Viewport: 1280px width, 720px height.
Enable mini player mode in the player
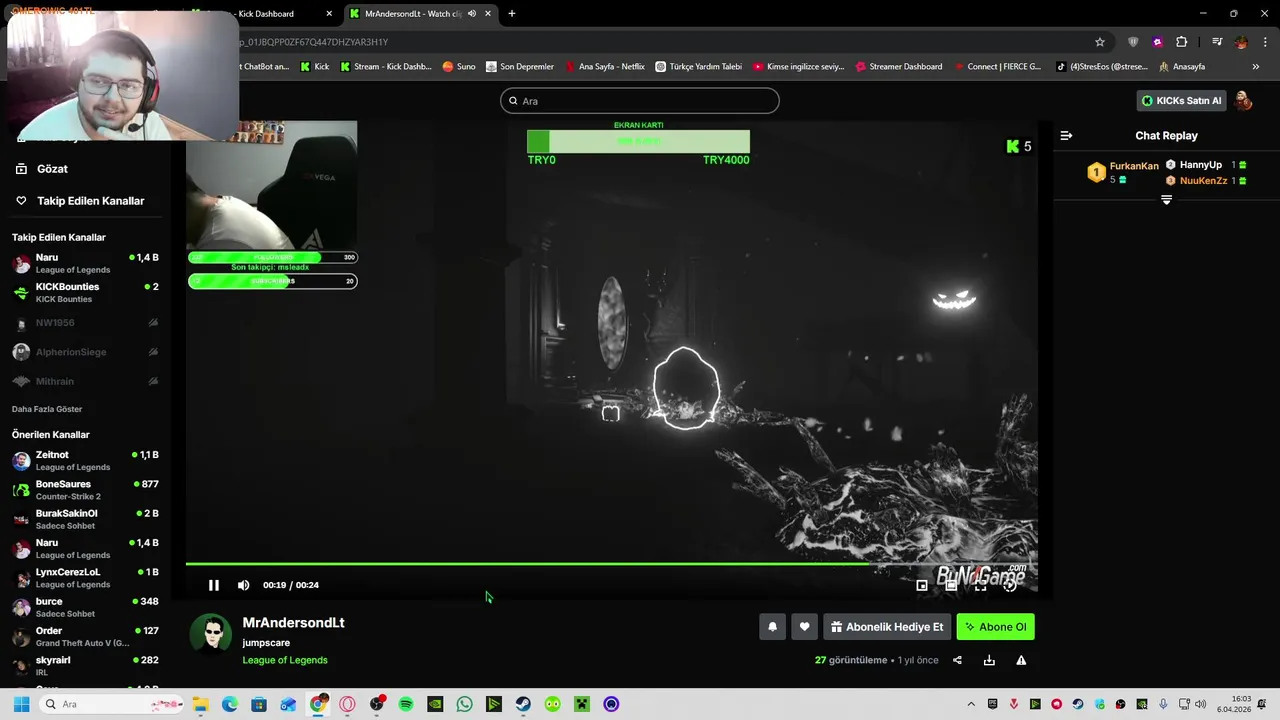tap(921, 585)
